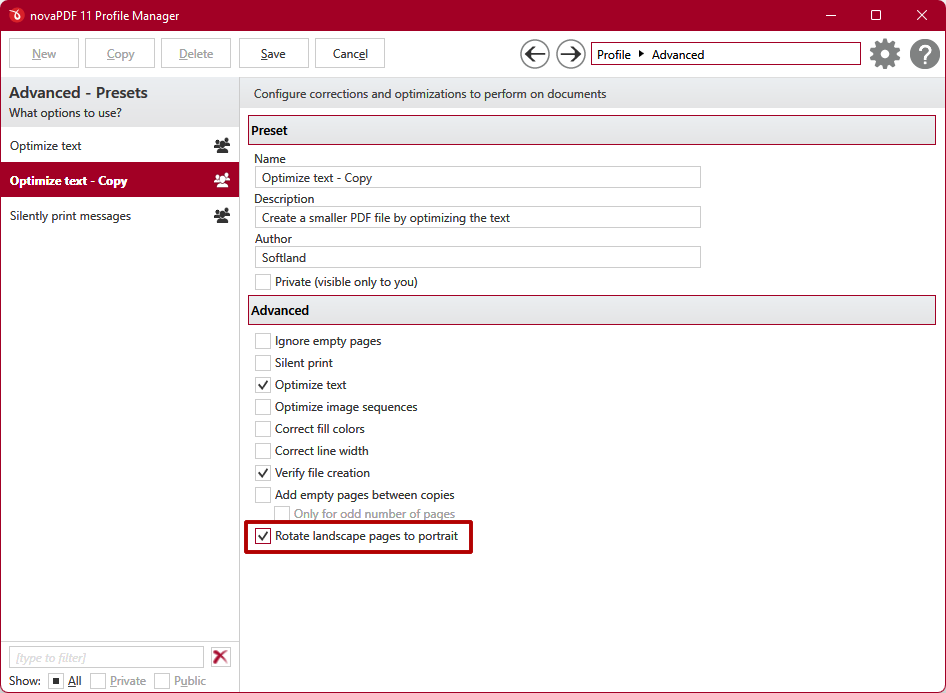
Task: Click the Description input field
Action: tap(477, 217)
